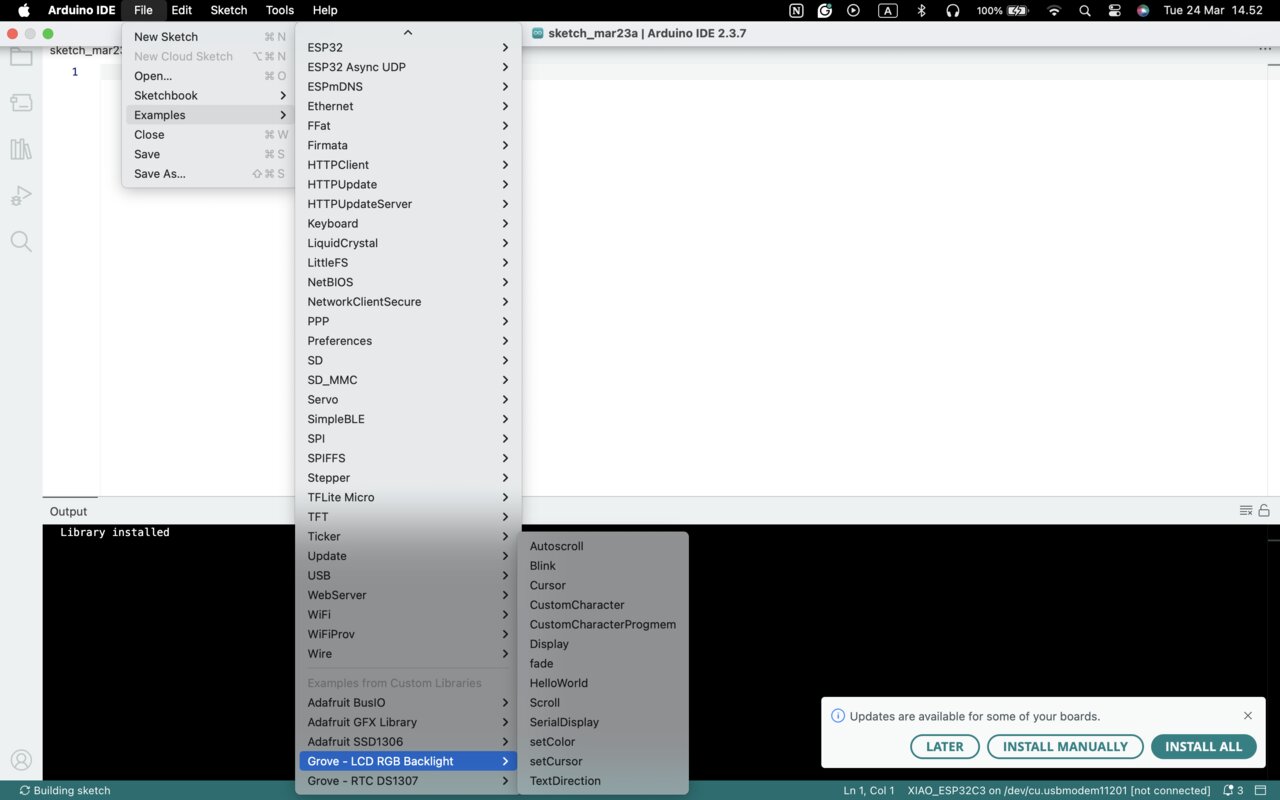
Task: Click the 'Building sketch' status indicator
Action: pyautogui.click(x=65, y=790)
